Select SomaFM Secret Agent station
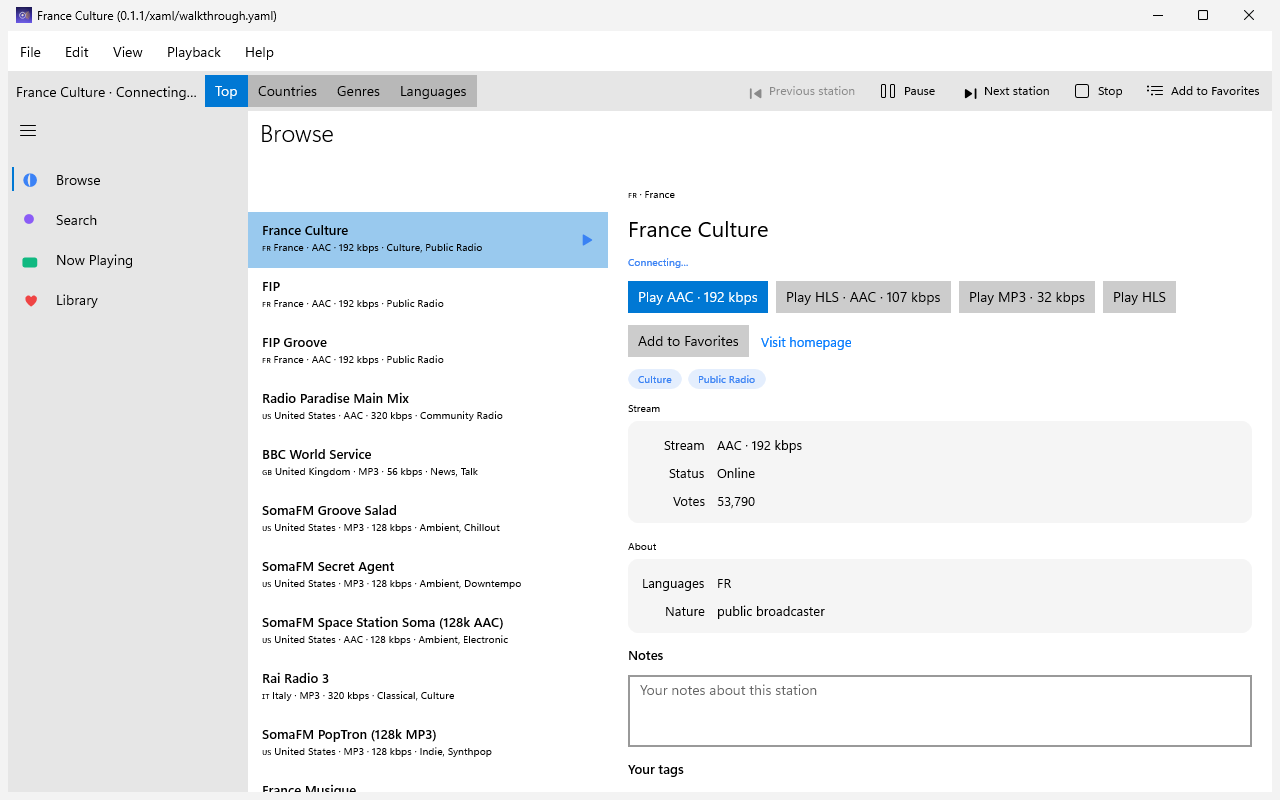This screenshot has width=1280, height=800. tap(428, 576)
